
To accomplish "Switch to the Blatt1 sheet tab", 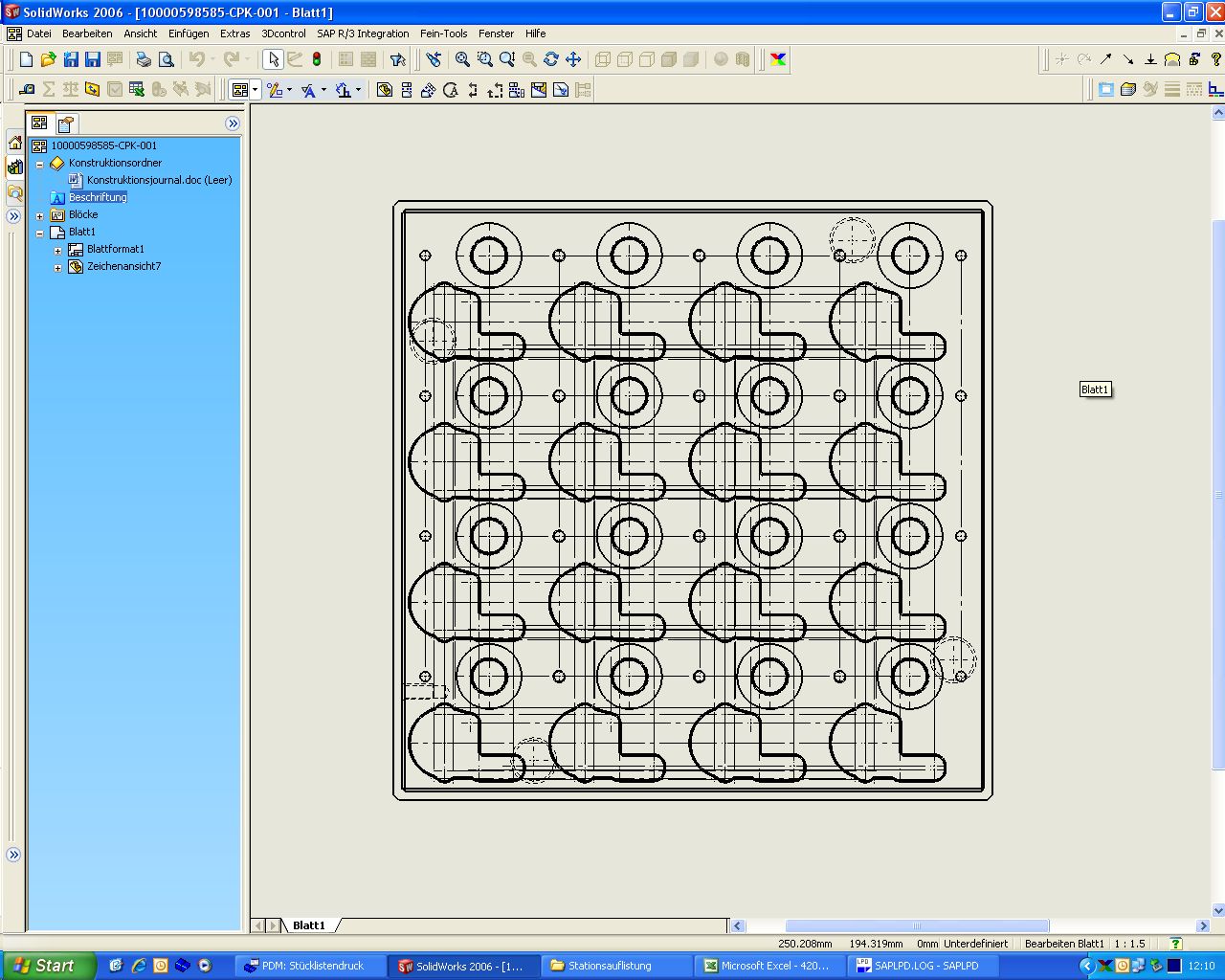I will click(308, 925).
